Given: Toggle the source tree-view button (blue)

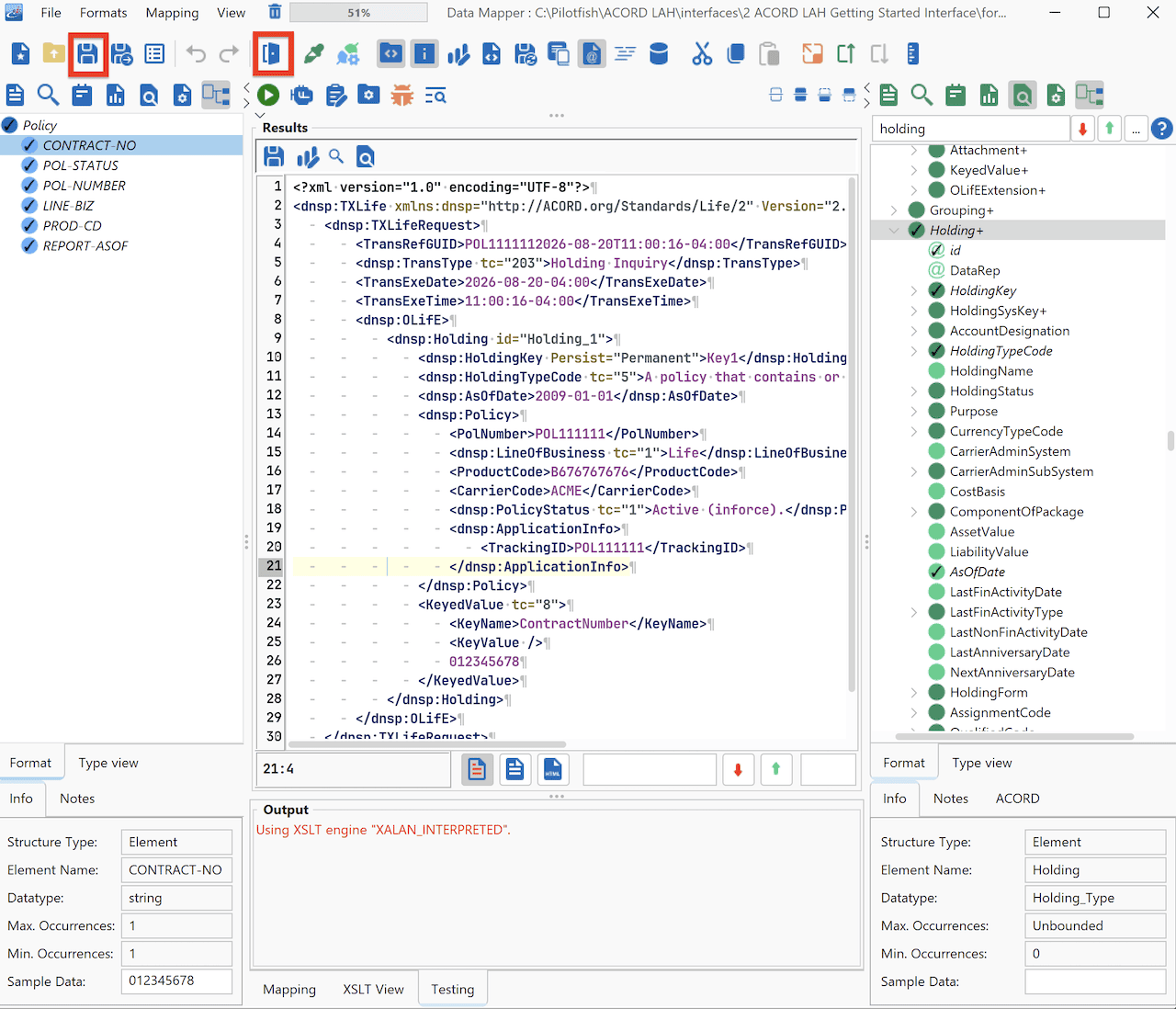Looking at the screenshot, I should (216, 95).
